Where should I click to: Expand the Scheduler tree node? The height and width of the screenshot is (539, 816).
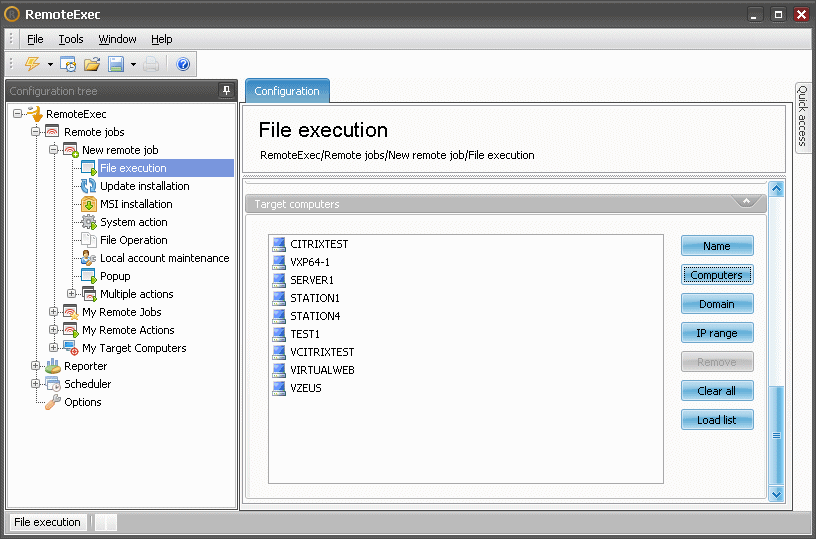pos(35,384)
